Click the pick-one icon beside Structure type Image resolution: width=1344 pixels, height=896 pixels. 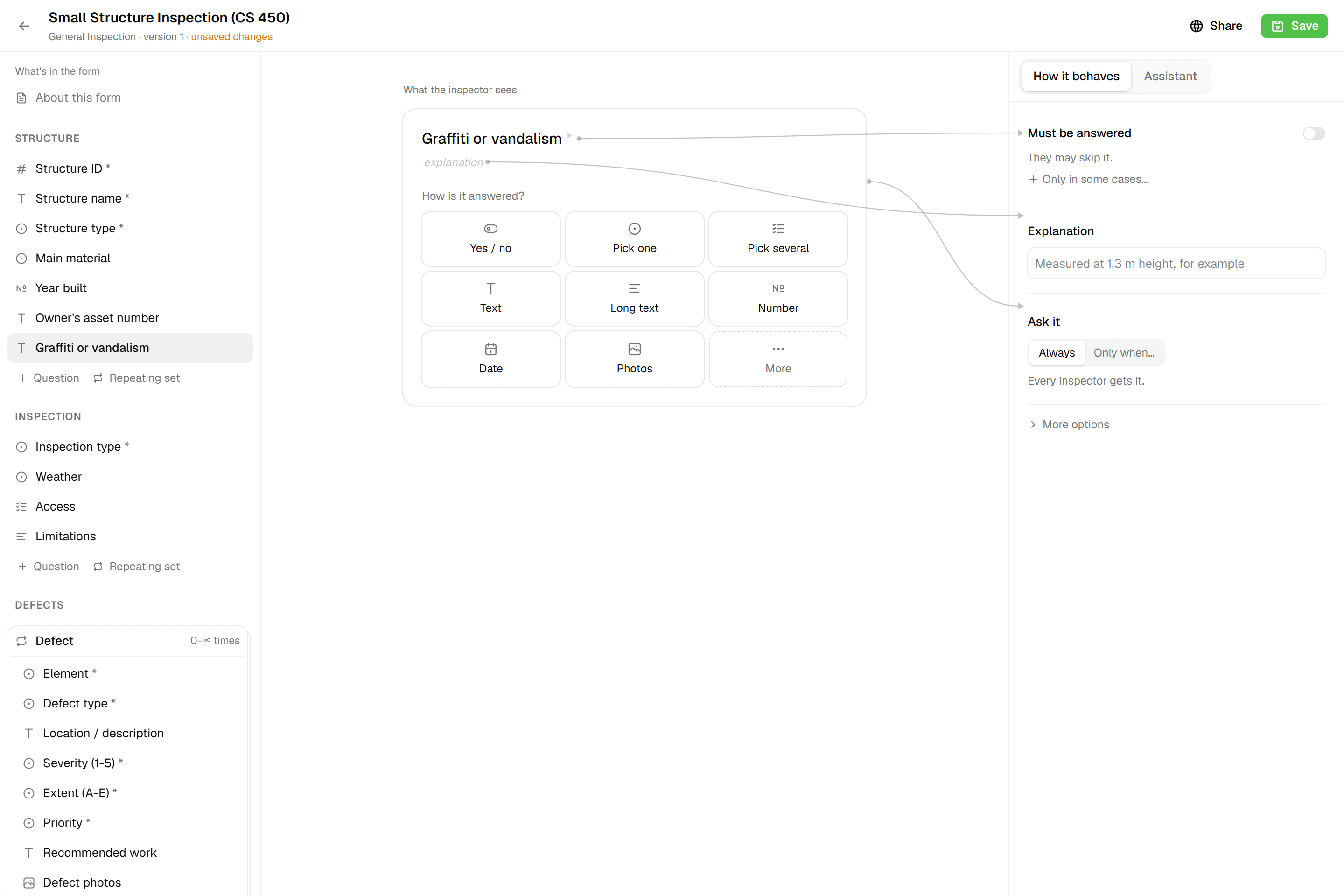[x=22, y=229]
